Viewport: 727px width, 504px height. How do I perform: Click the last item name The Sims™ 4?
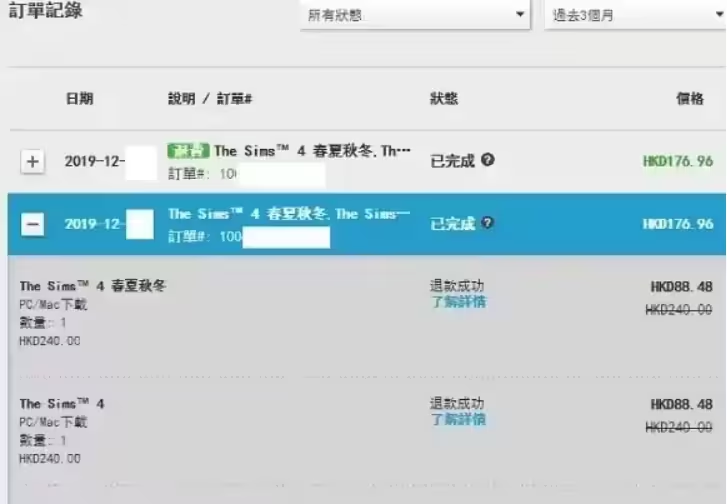click(x=62, y=404)
